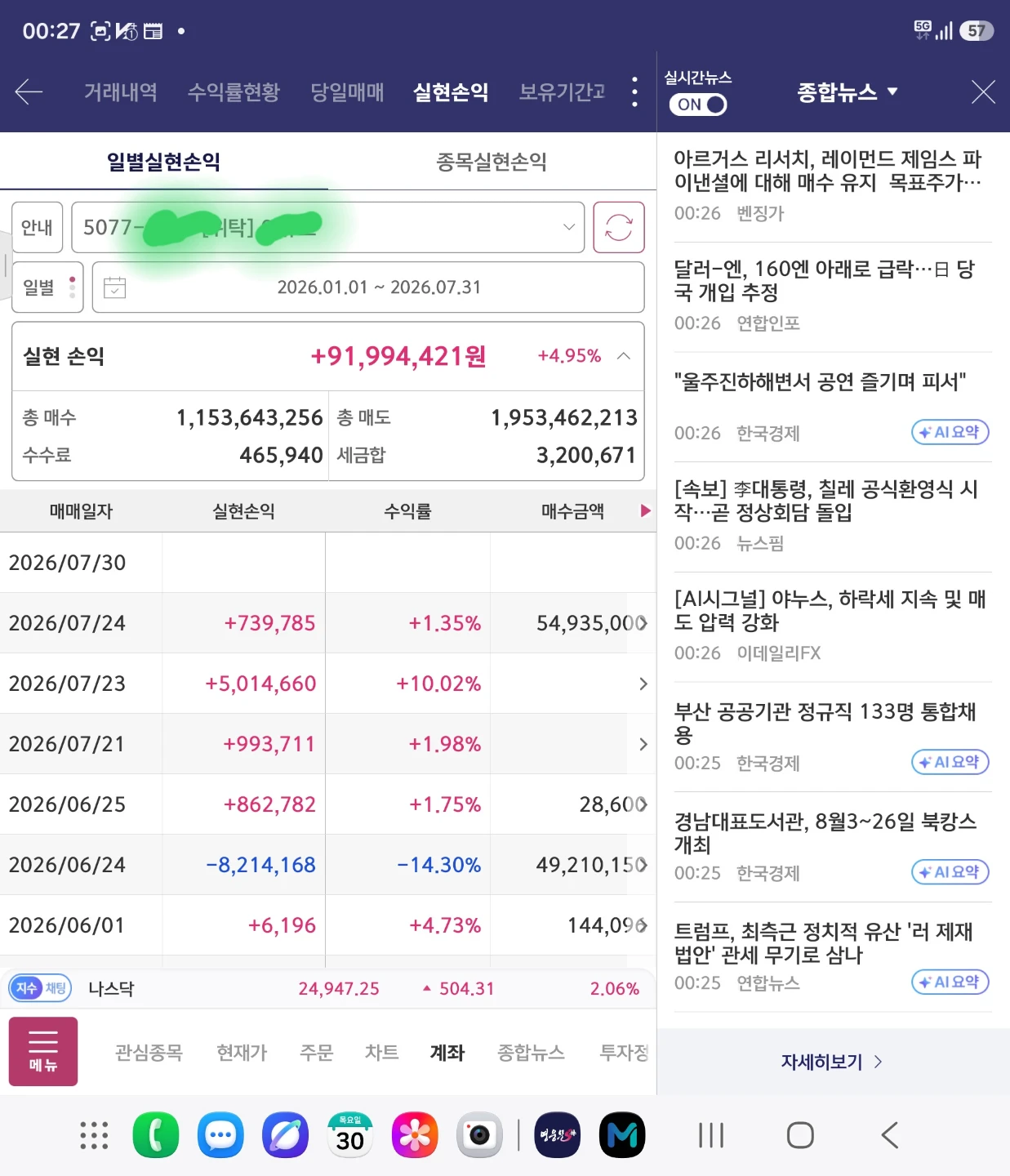Toggle the 지수 채팅 switch
The width and height of the screenshot is (1010, 1176).
(x=41, y=988)
